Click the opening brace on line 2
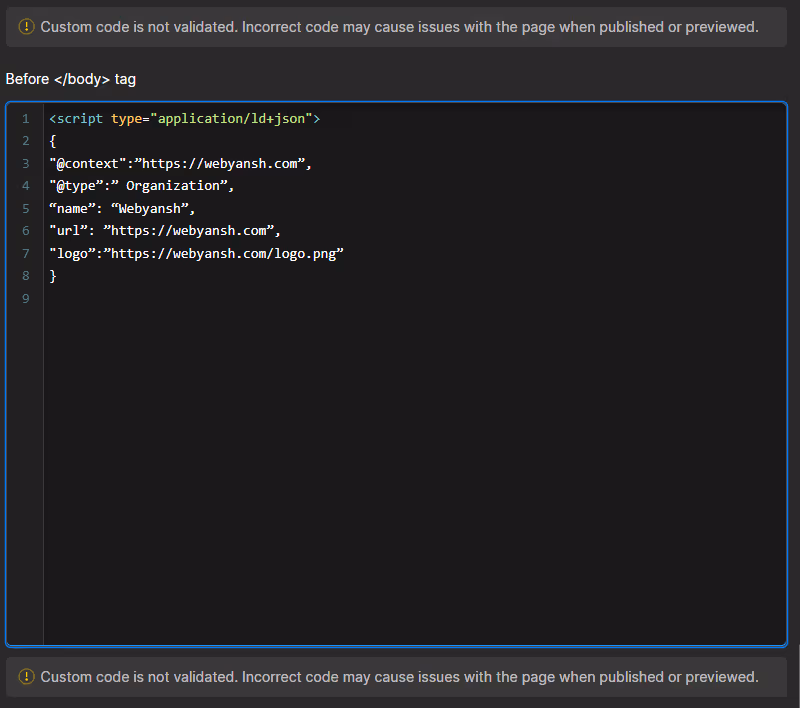This screenshot has width=800, height=708. (x=52, y=140)
